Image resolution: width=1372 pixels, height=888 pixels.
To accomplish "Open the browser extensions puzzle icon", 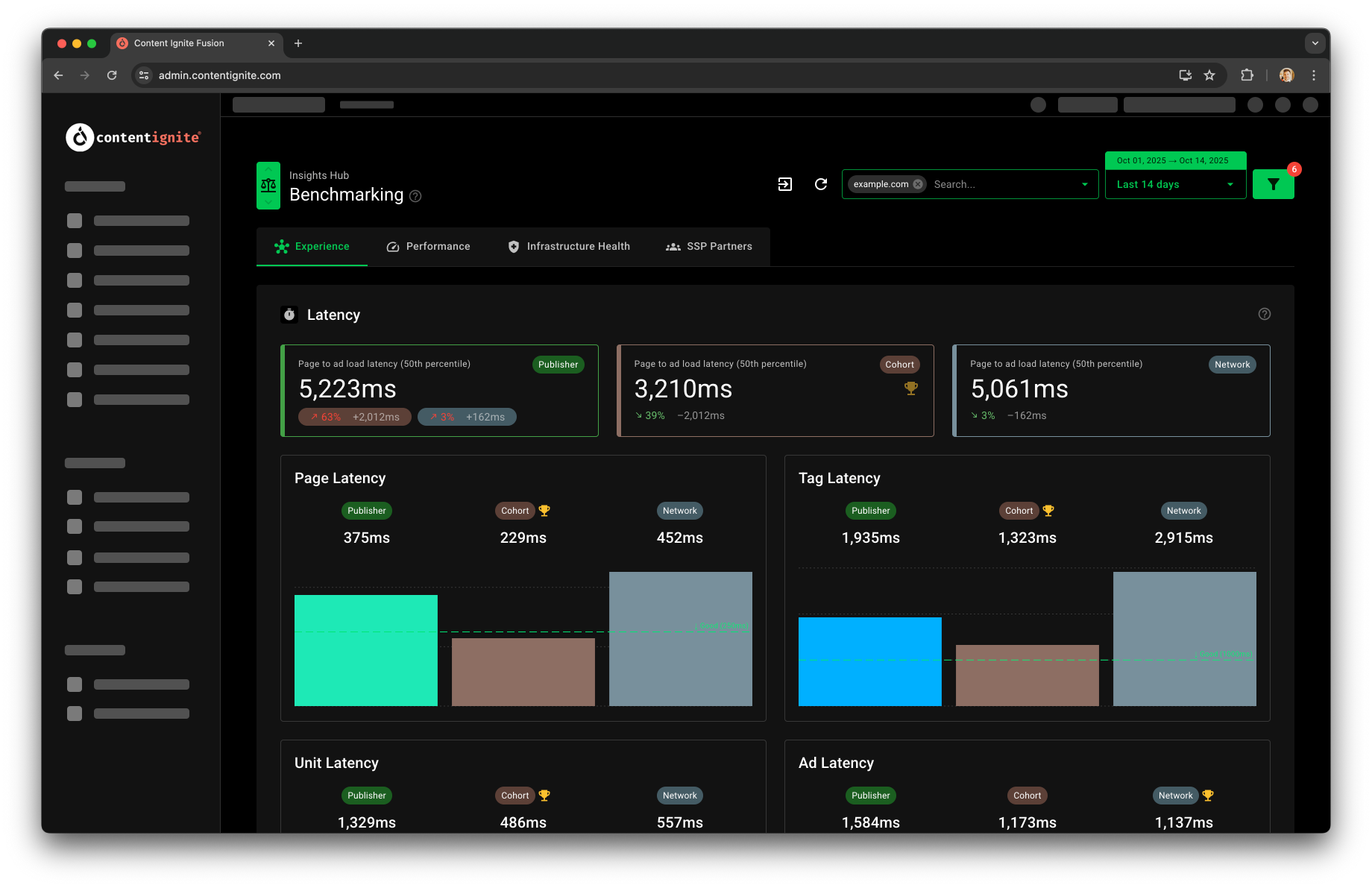I will (x=1247, y=75).
